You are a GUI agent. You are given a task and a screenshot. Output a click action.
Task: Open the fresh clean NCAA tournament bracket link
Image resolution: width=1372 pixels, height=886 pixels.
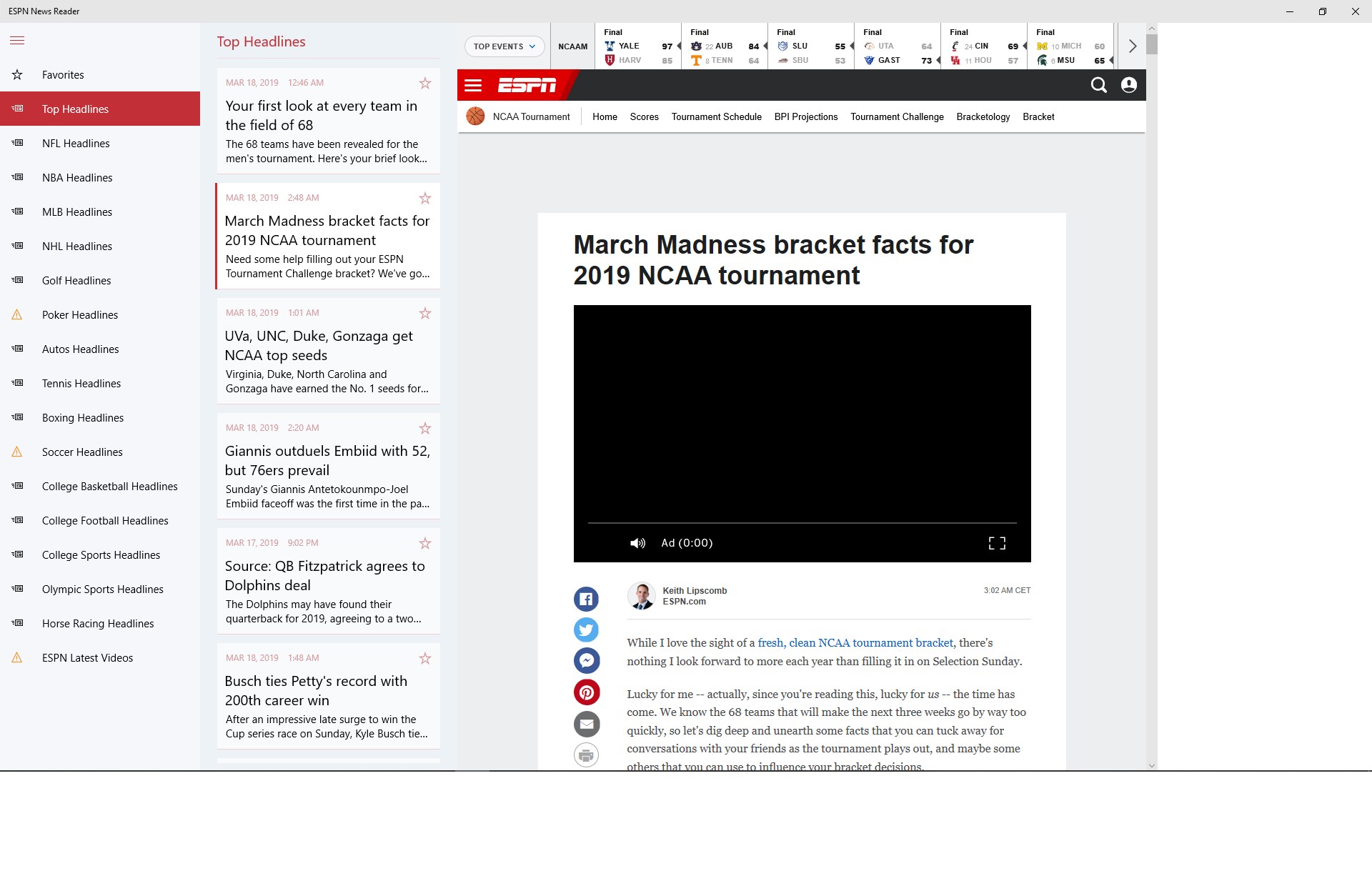[x=855, y=643]
